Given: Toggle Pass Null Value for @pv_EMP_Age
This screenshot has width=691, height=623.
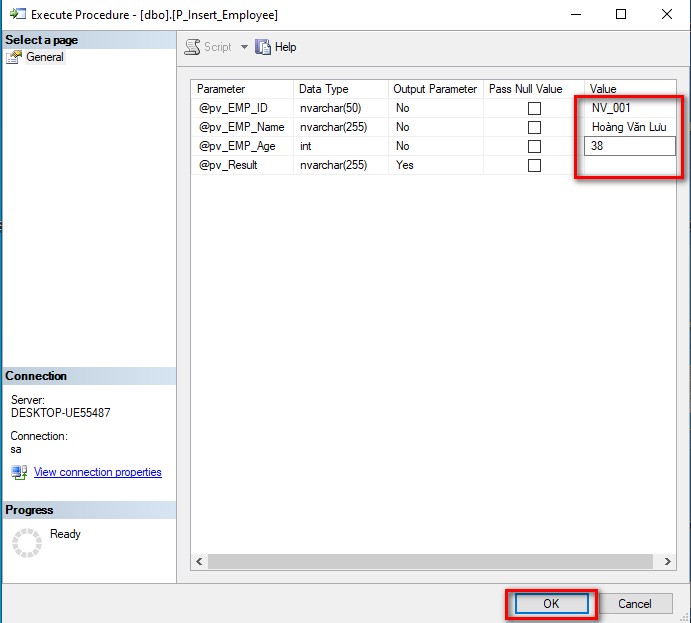Looking at the screenshot, I should [x=534, y=146].
